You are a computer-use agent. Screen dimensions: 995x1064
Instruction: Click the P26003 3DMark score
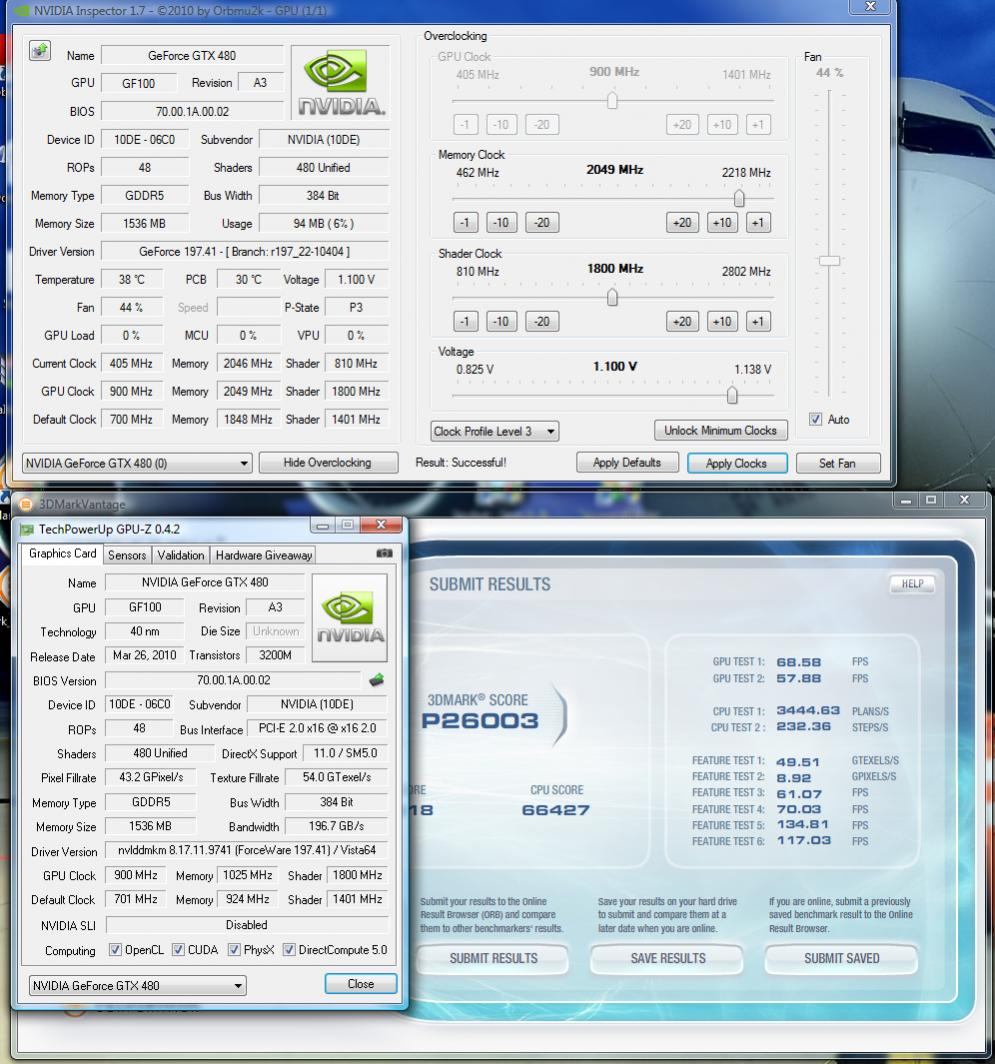click(x=480, y=721)
